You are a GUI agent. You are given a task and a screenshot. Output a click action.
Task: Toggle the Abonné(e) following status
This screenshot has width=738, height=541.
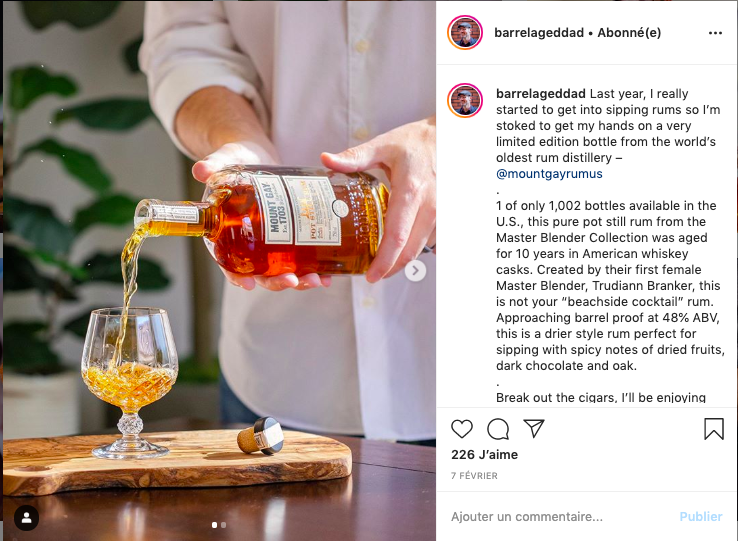[x=629, y=32]
